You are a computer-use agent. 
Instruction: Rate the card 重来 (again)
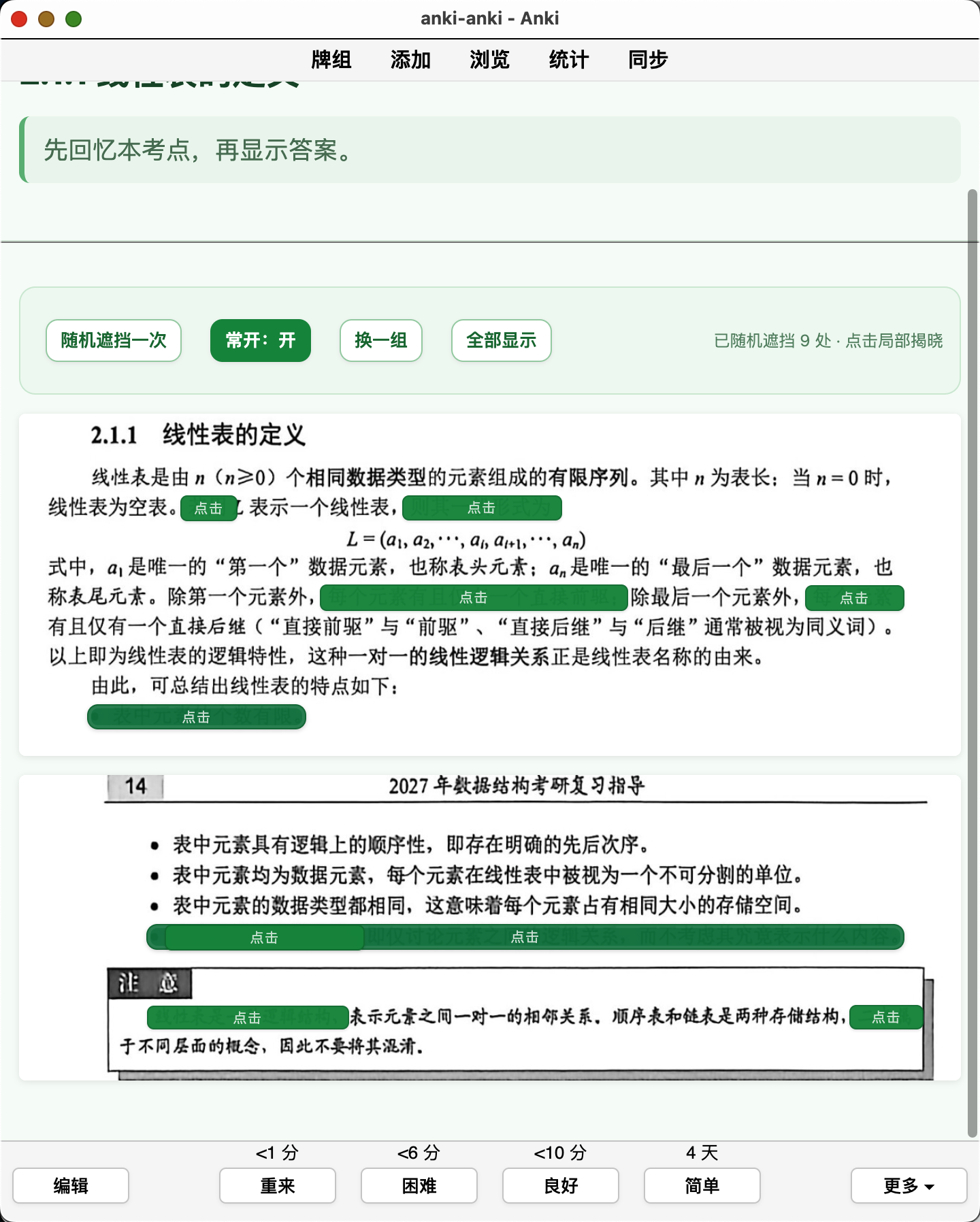pos(278,1186)
